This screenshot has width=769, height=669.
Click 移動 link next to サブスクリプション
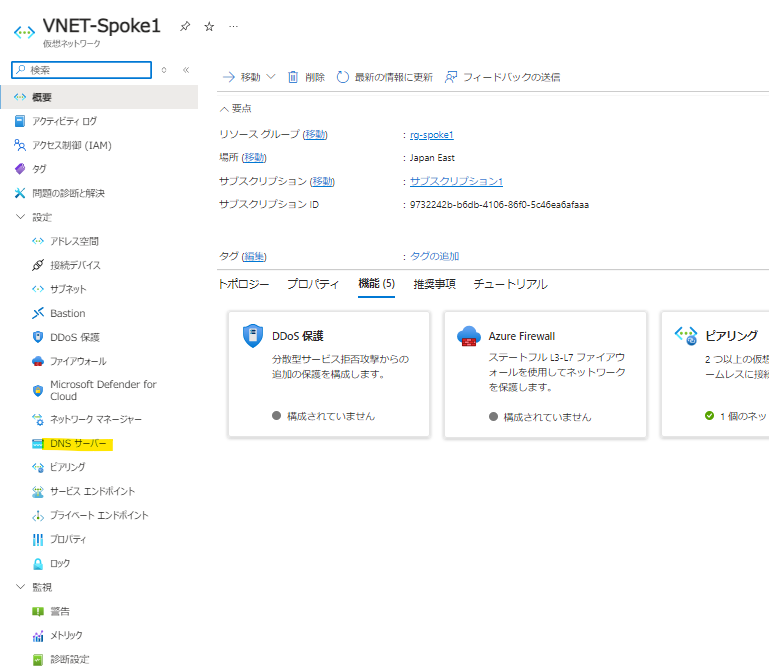pos(322,181)
